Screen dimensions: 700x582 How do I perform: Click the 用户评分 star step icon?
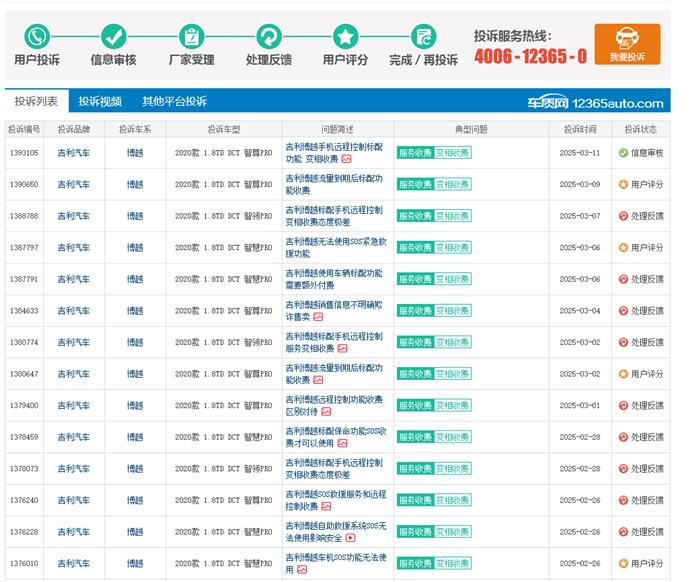346,37
